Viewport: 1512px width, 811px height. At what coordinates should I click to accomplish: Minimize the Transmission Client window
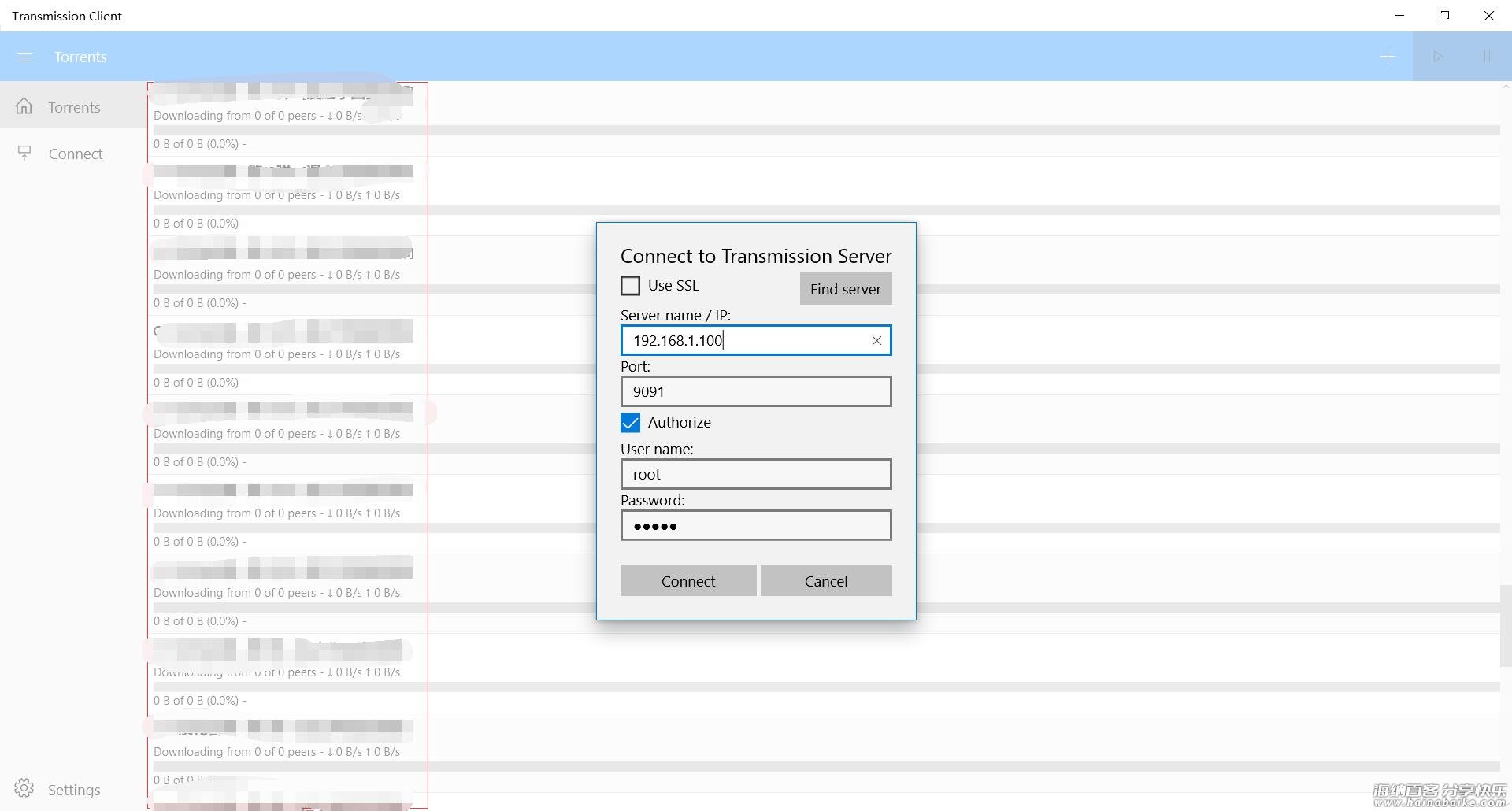click(1399, 16)
